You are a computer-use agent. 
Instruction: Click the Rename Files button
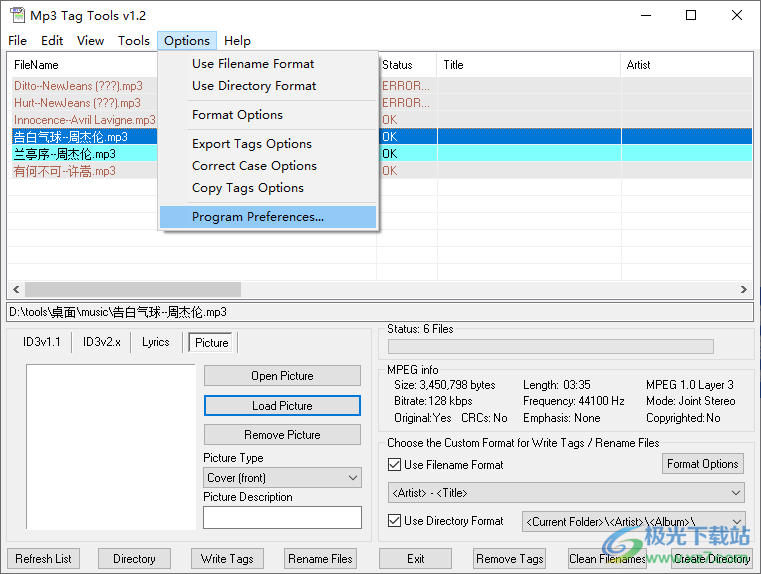point(320,559)
